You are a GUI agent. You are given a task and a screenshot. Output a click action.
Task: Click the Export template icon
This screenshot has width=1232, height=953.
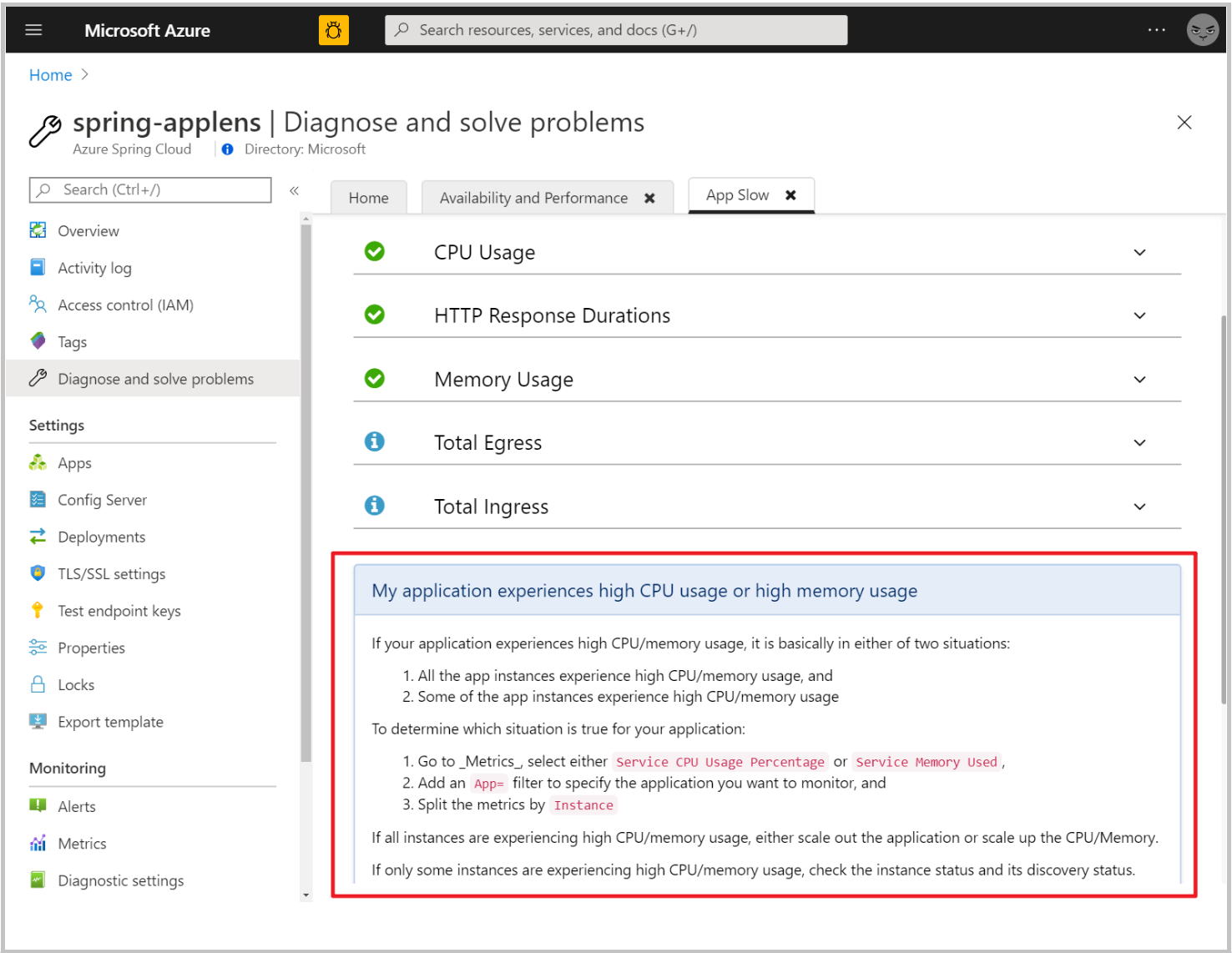(x=38, y=721)
